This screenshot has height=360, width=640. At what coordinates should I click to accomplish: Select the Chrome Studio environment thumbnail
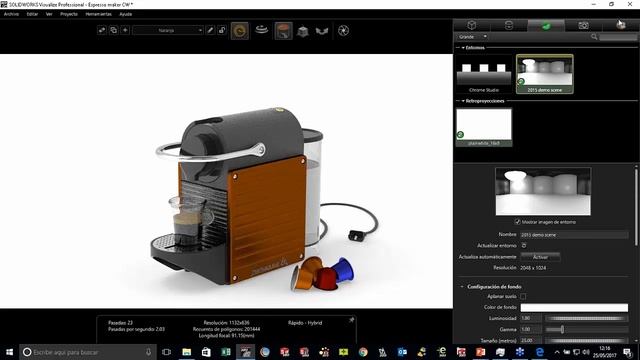click(484, 74)
